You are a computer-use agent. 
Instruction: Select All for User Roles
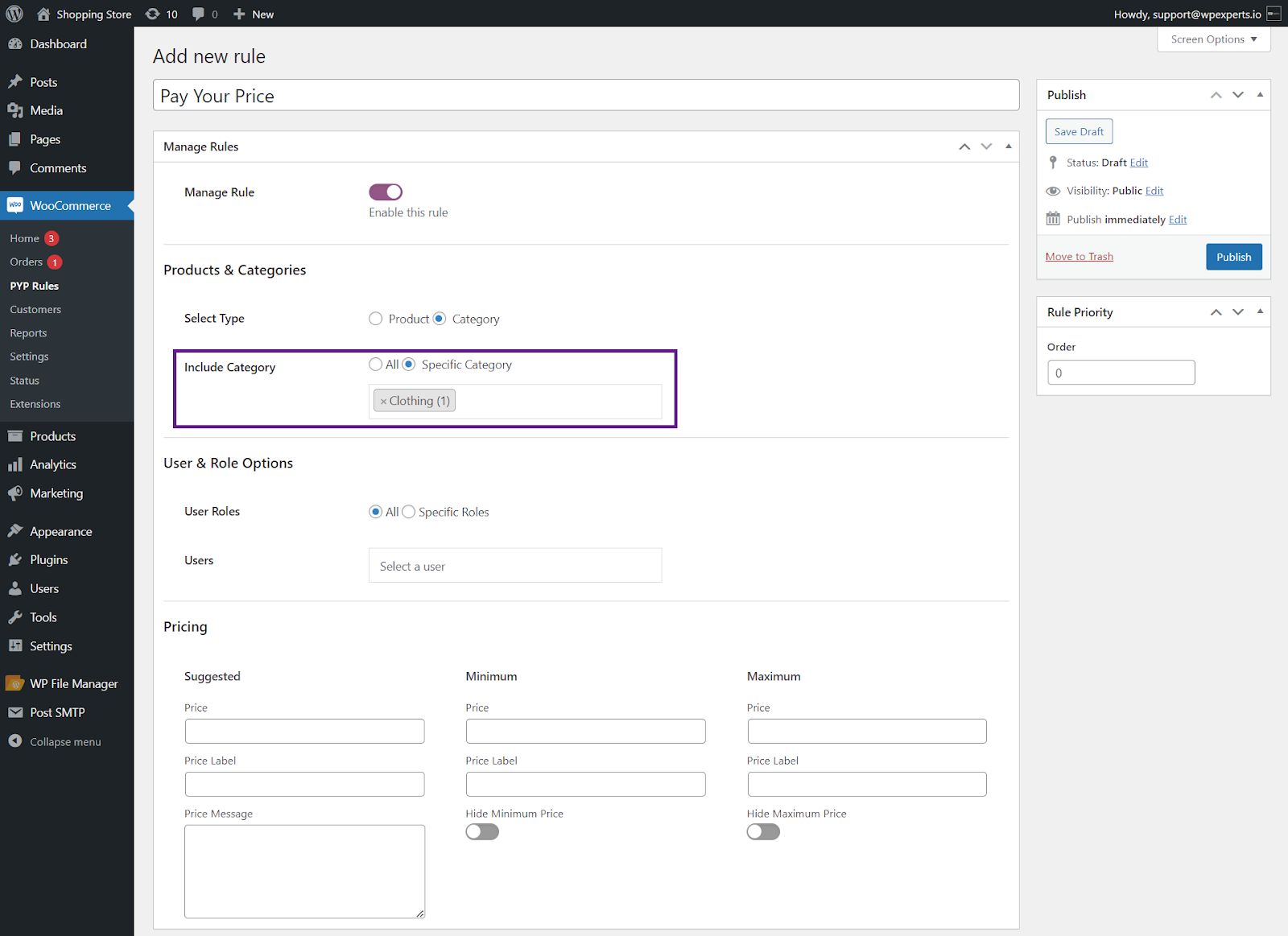(x=376, y=512)
